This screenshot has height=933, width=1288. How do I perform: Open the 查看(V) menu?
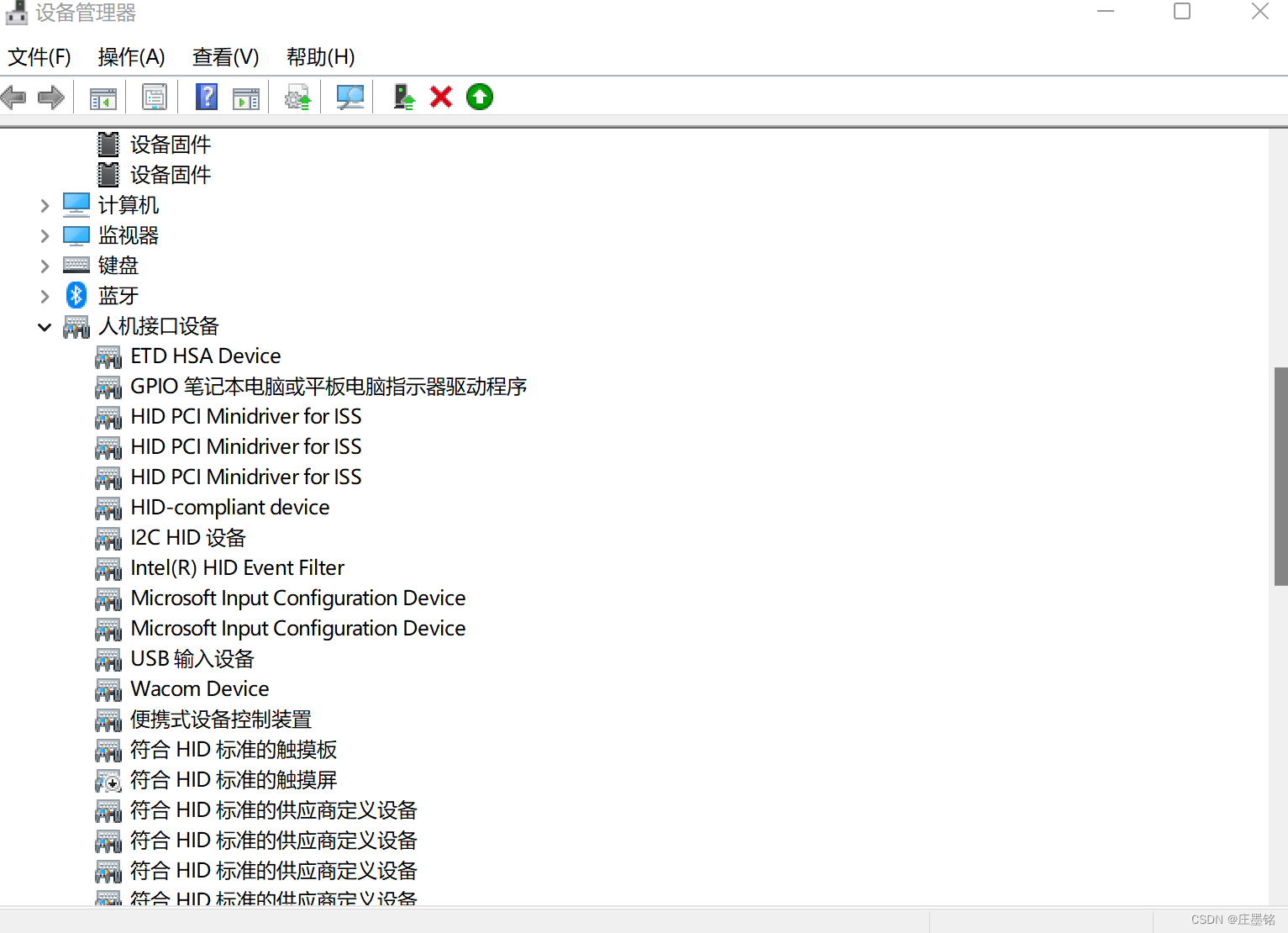click(x=225, y=57)
